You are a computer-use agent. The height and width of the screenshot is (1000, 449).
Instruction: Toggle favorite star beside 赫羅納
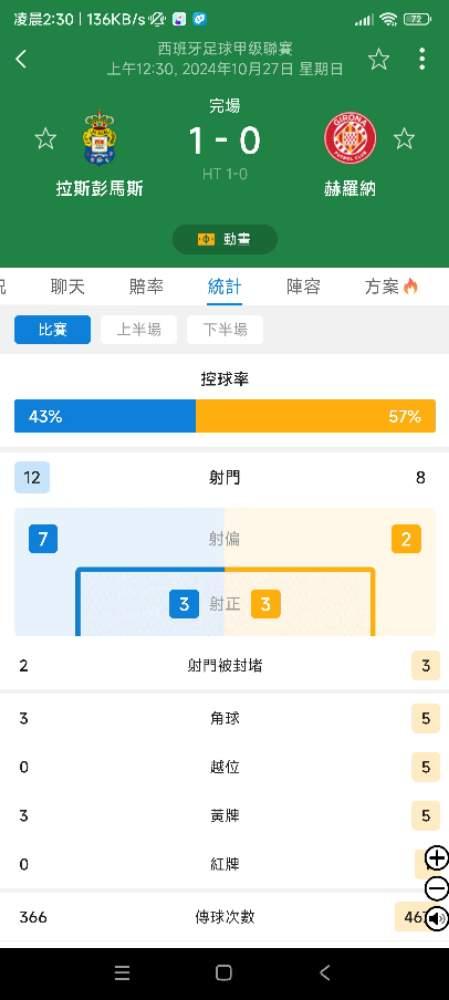click(x=404, y=138)
